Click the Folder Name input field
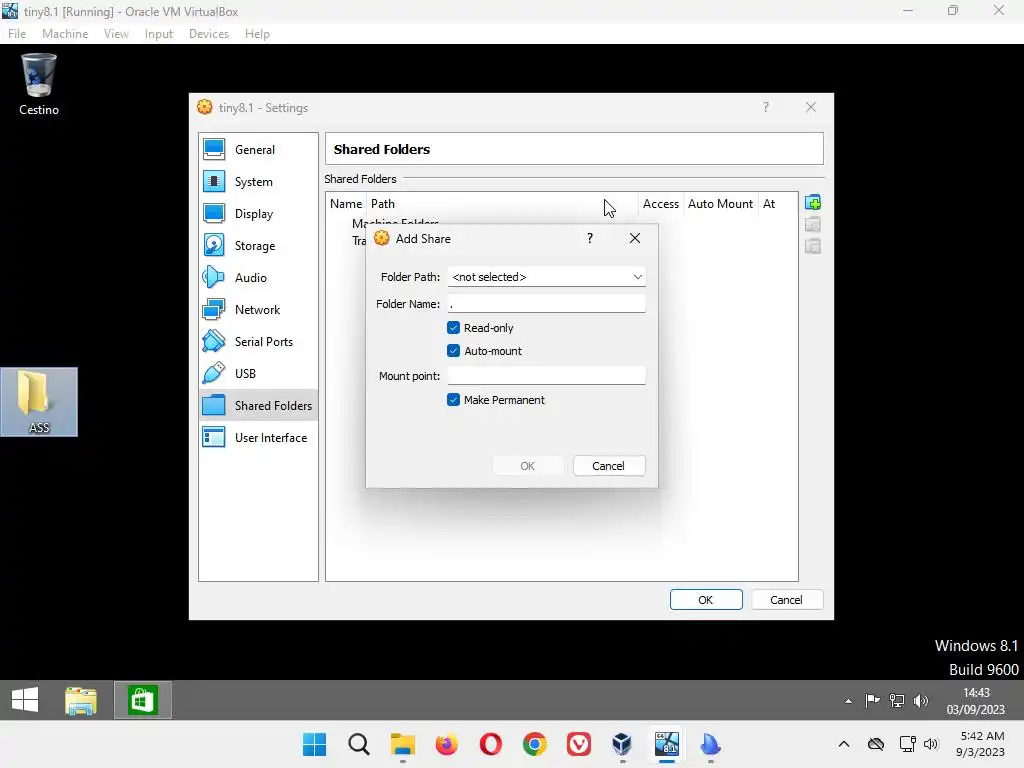This screenshot has height=768, width=1024. (x=547, y=304)
